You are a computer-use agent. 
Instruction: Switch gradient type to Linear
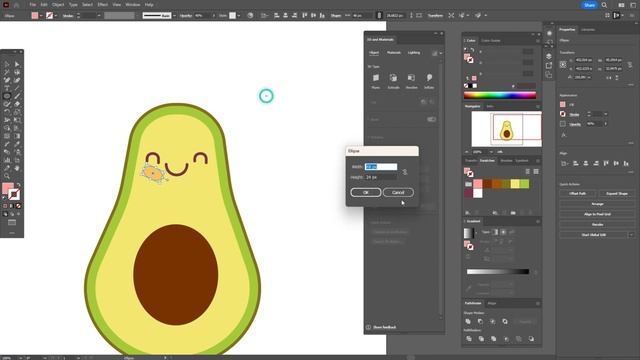[495, 232]
